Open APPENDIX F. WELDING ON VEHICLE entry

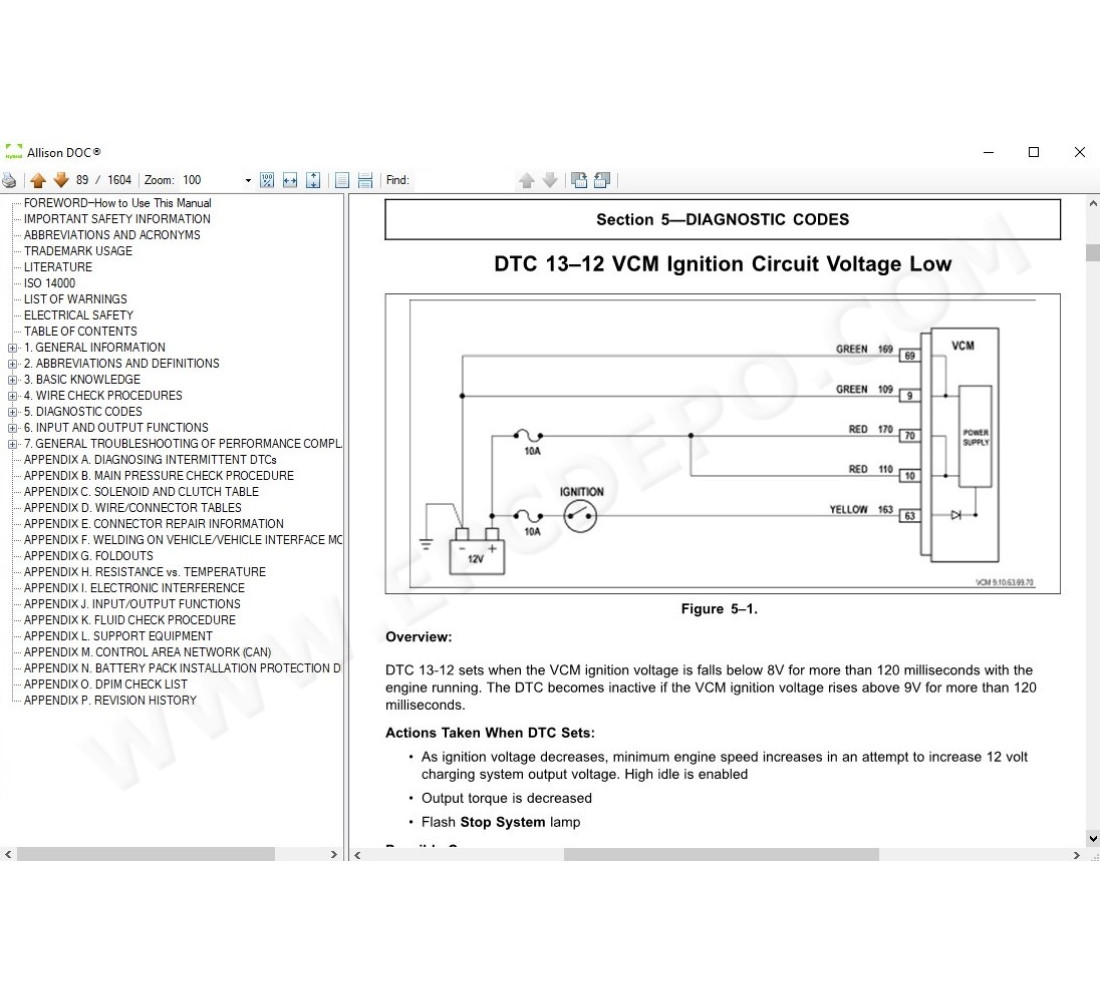tap(183, 540)
